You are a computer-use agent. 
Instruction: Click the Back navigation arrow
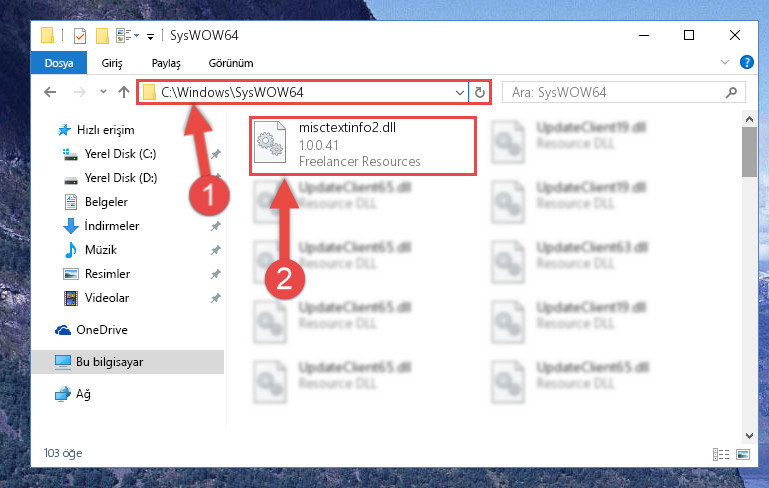coord(50,92)
